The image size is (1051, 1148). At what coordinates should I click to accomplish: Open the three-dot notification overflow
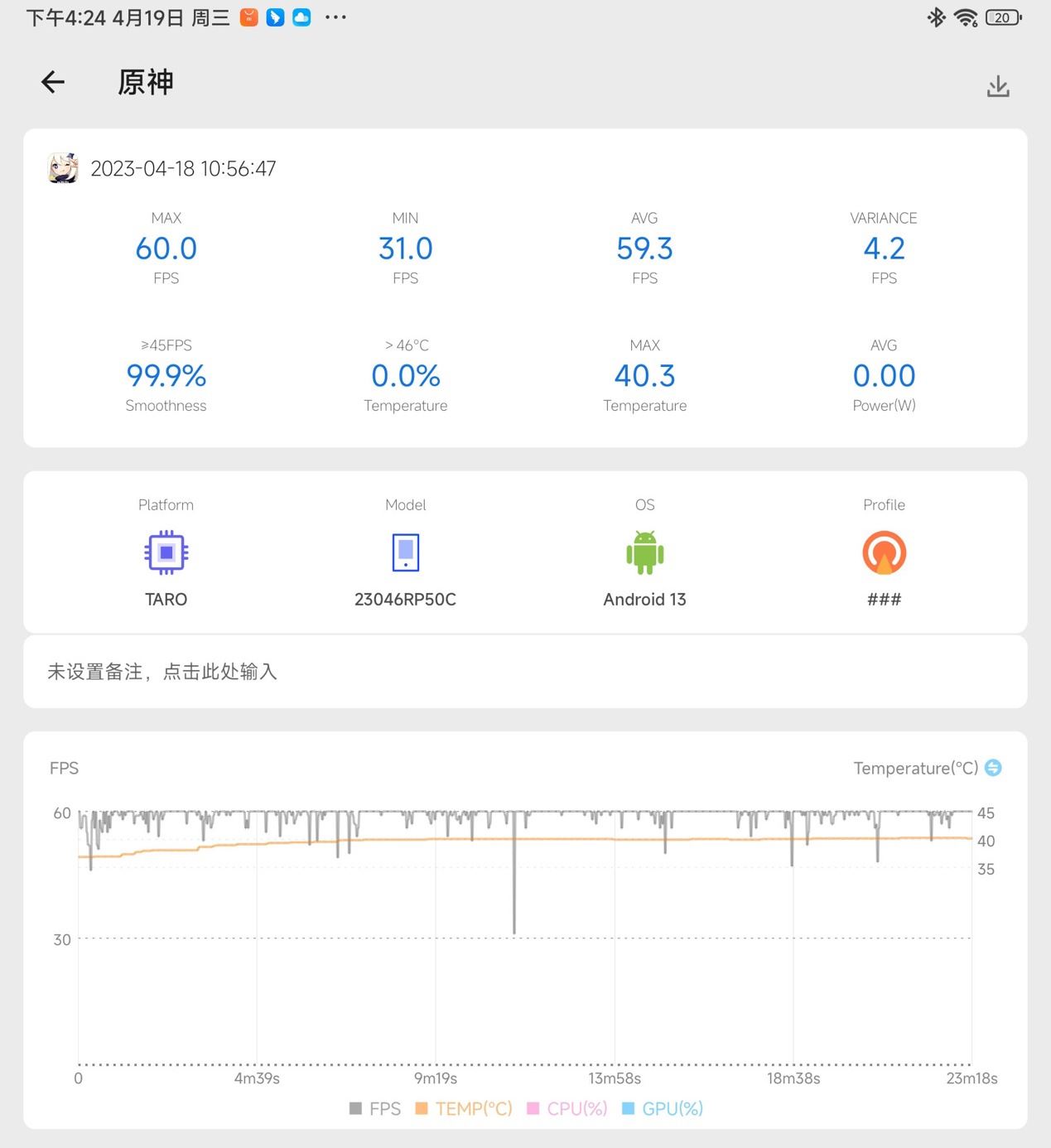[x=335, y=17]
